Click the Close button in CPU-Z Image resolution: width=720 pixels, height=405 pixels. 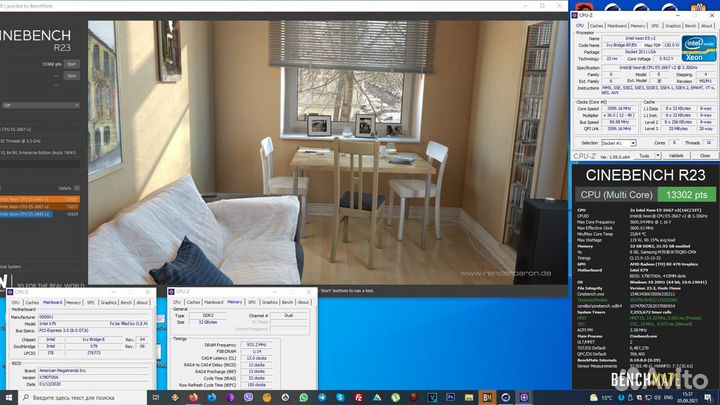click(x=704, y=156)
